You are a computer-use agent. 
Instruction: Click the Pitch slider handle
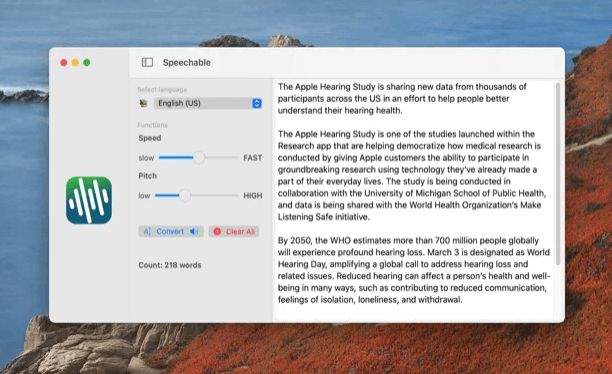pos(185,195)
